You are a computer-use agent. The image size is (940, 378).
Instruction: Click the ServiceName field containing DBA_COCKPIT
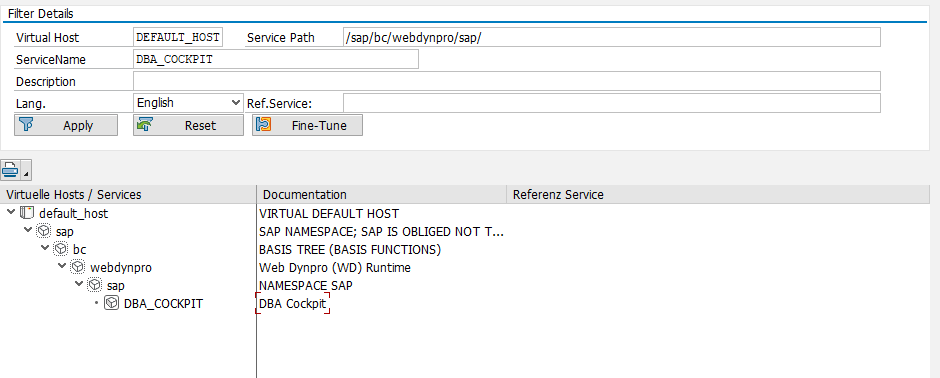pyautogui.click(x=276, y=59)
